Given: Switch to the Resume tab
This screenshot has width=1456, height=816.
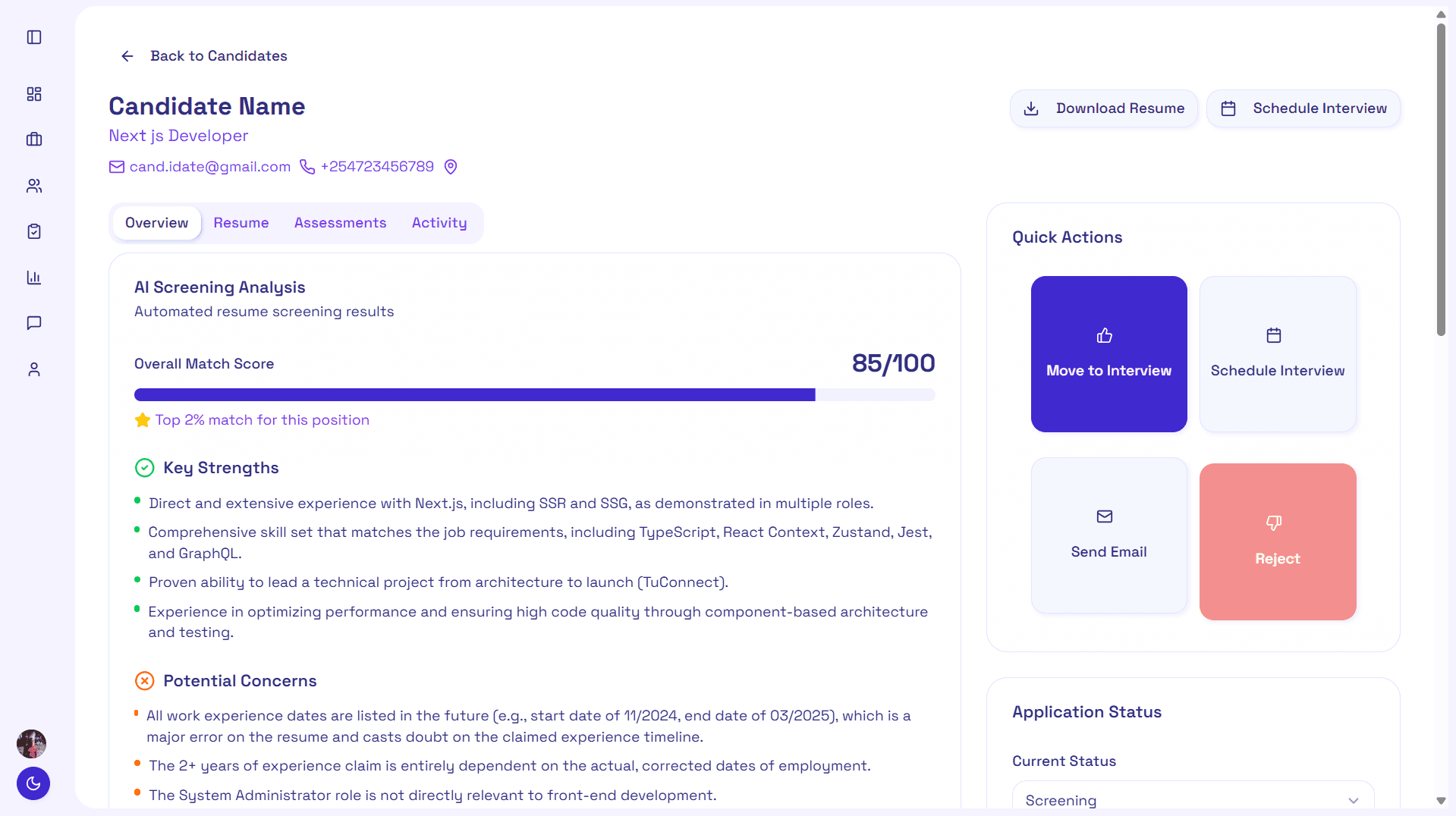Looking at the screenshot, I should point(241,222).
